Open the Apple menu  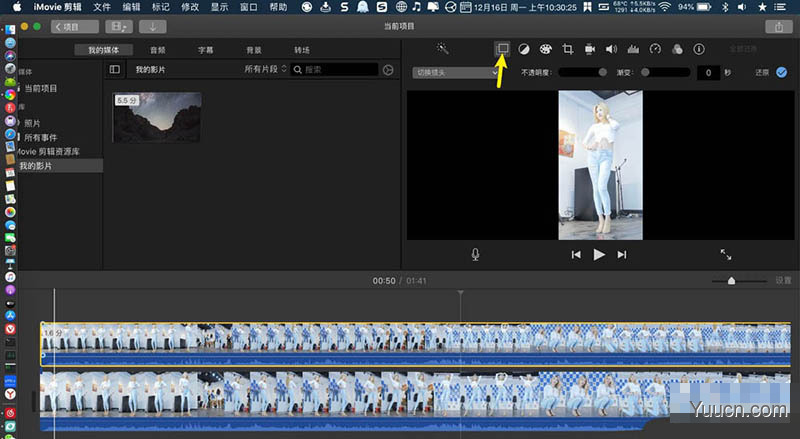(x=17, y=7)
